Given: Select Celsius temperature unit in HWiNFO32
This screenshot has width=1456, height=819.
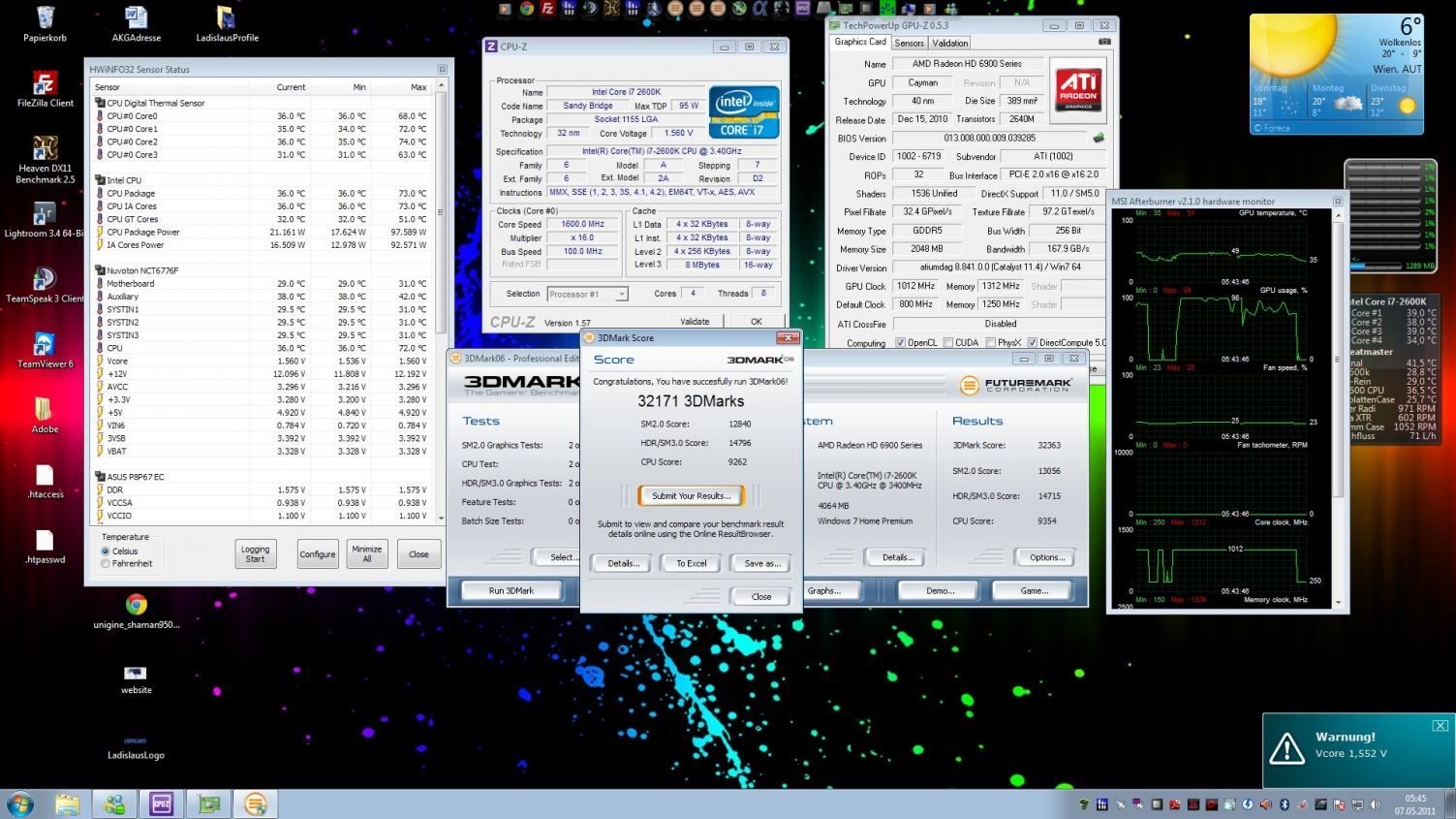Looking at the screenshot, I should (x=106, y=551).
